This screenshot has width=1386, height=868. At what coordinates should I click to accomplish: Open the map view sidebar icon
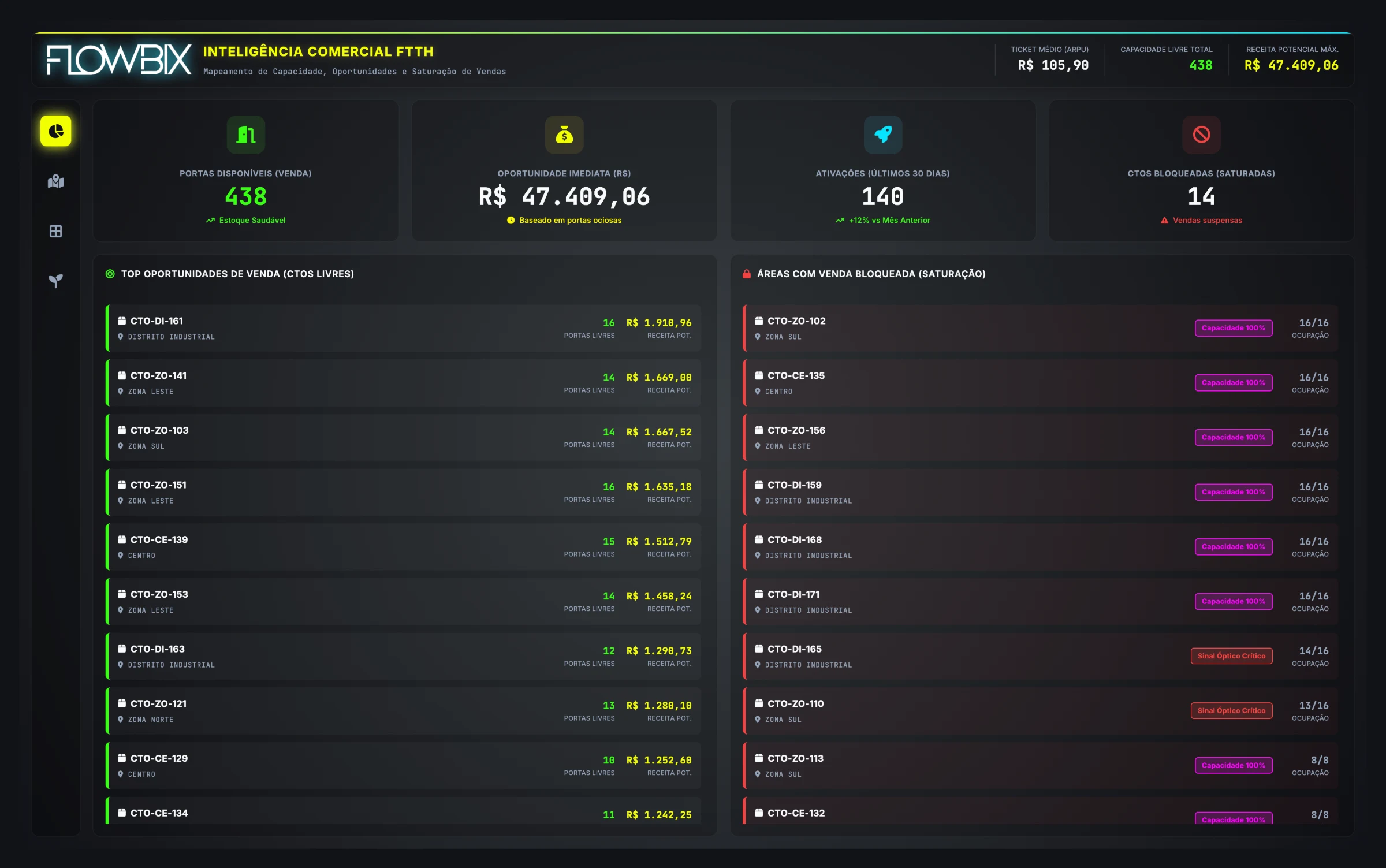point(55,181)
